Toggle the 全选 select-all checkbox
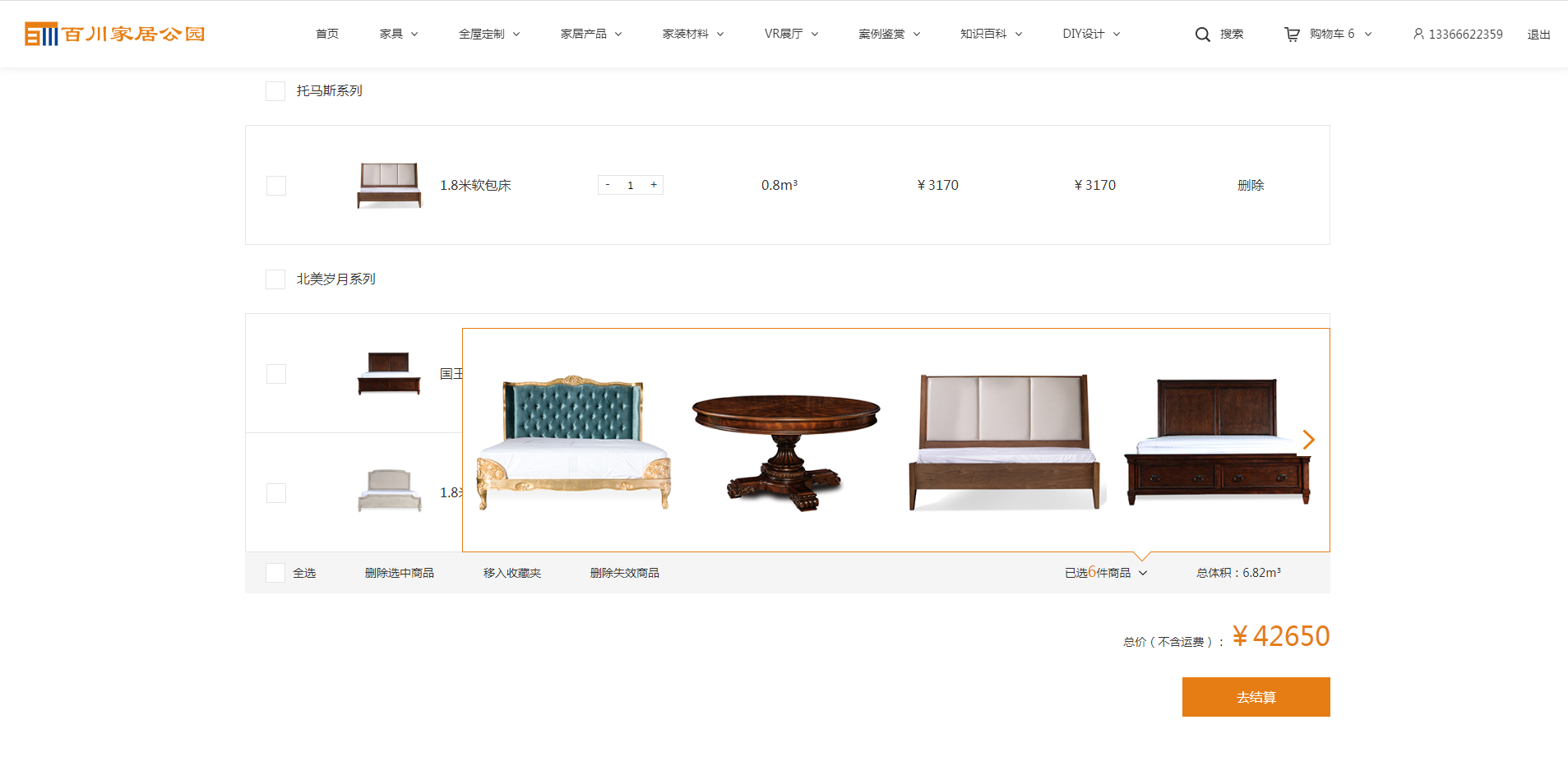1568x766 pixels. tap(275, 573)
